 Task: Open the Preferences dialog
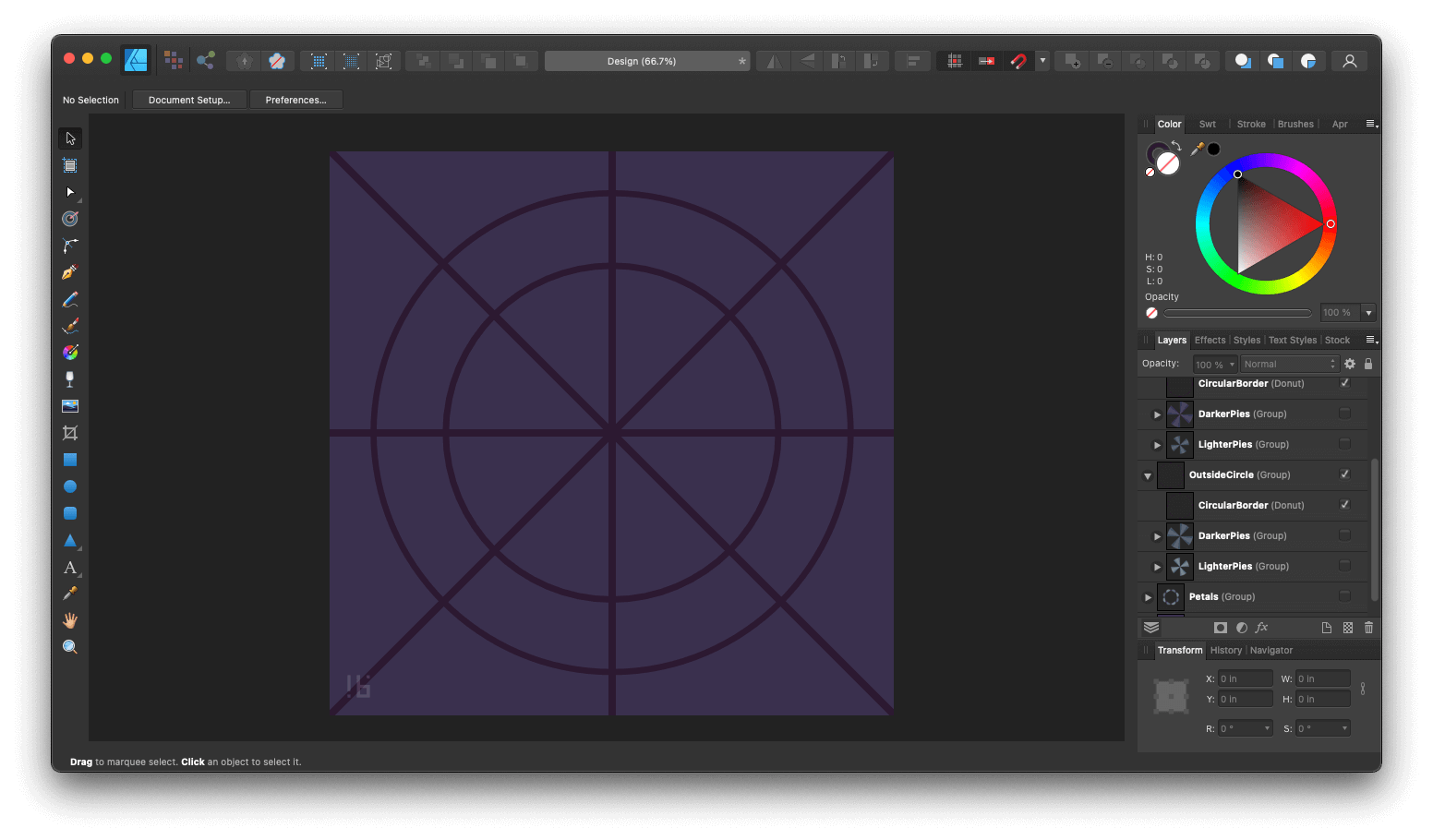point(295,99)
